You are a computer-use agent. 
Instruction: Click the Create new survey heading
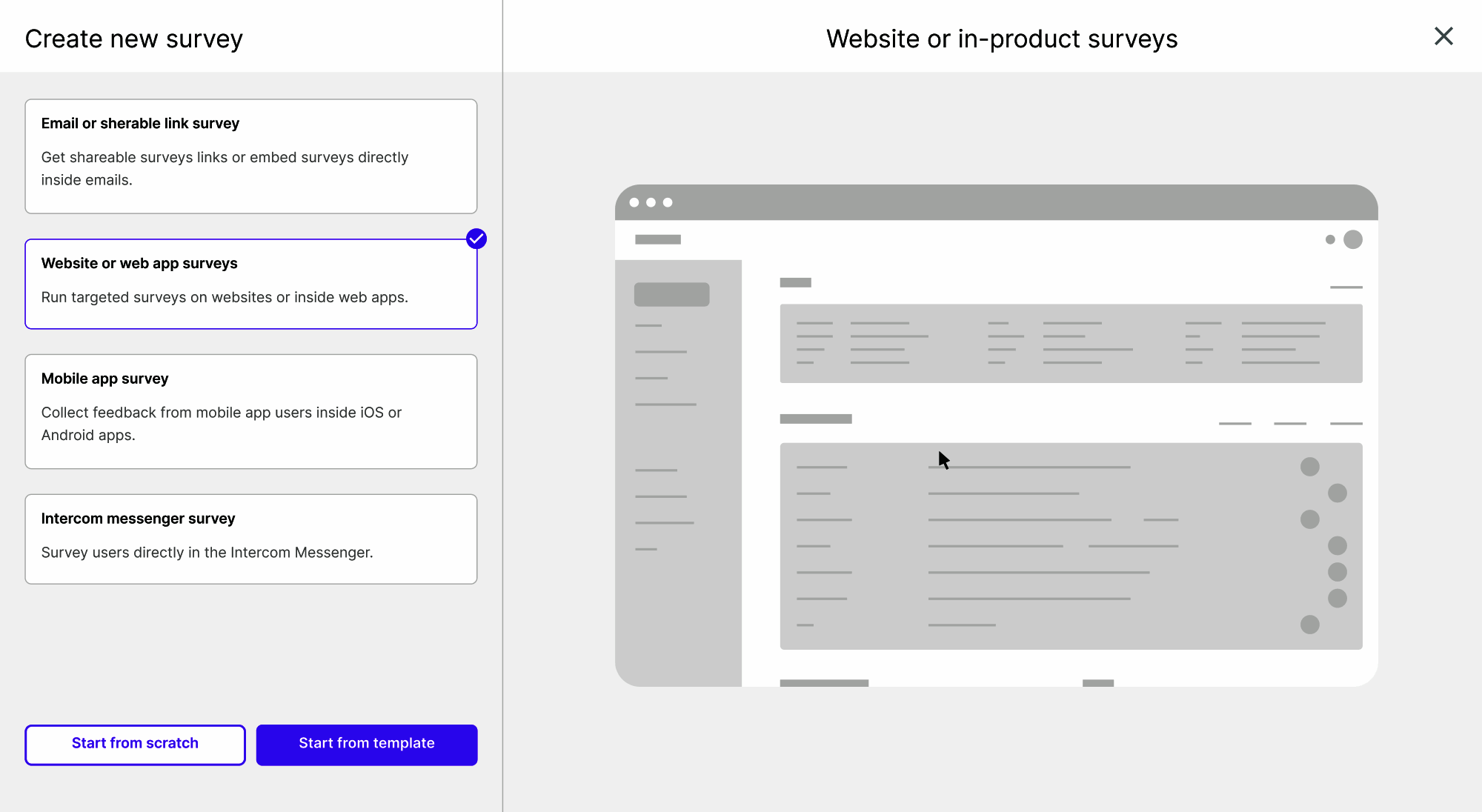[134, 38]
